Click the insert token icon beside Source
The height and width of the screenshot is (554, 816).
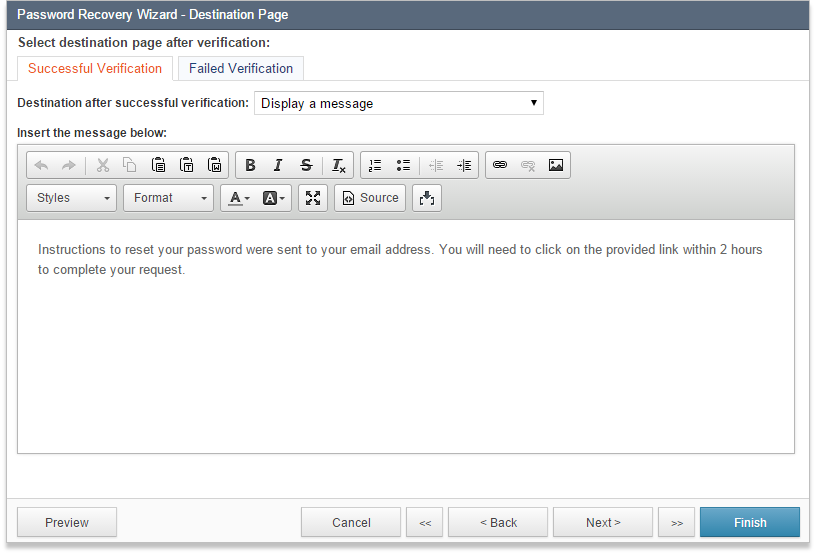click(427, 198)
